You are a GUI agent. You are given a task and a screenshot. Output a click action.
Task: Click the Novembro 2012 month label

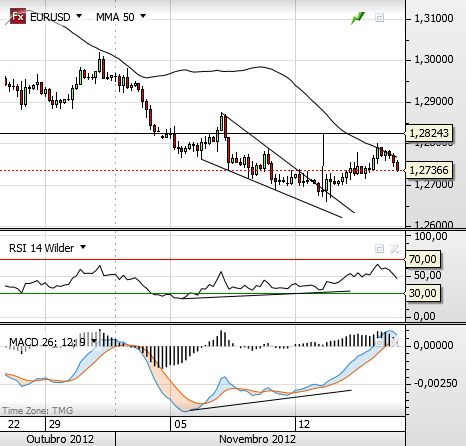pyautogui.click(x=257, y=439)
